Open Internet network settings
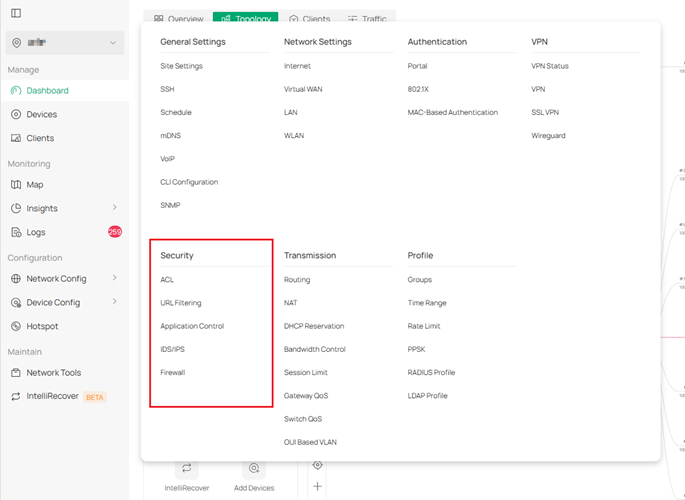Image resolution: width=685 pixels, height=500 pixels. coord(297,66)
